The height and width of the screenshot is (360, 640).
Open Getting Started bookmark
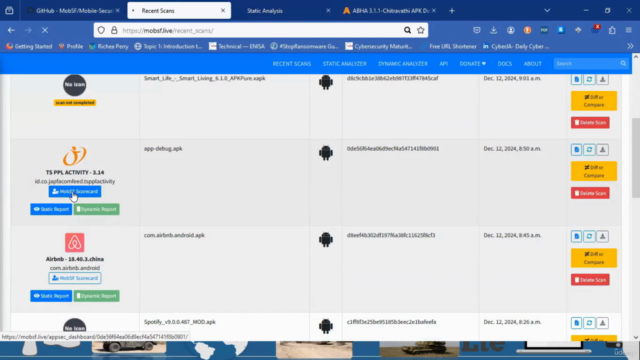[x=29, y=47]
